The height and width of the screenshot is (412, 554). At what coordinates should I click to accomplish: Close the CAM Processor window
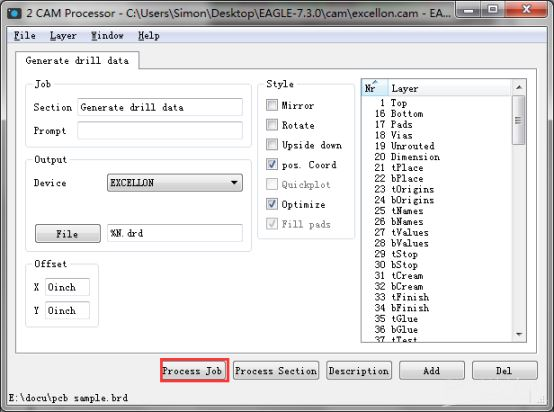tap(526, 10)
